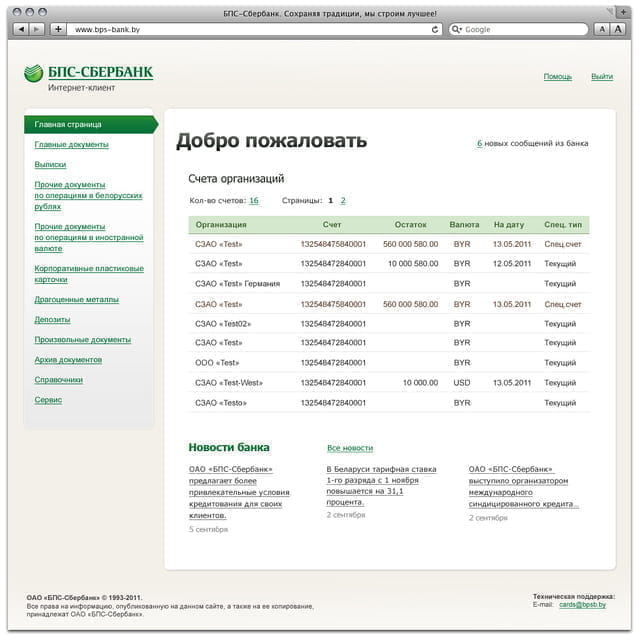The image size is (640, 642).
Task: Go to accounts page 2
Action: pyautogui.click(x=343, y=201)
